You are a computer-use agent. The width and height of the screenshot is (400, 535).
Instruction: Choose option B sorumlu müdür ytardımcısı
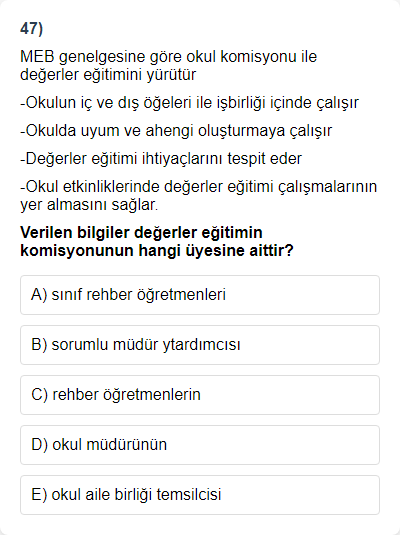point(200,345)
